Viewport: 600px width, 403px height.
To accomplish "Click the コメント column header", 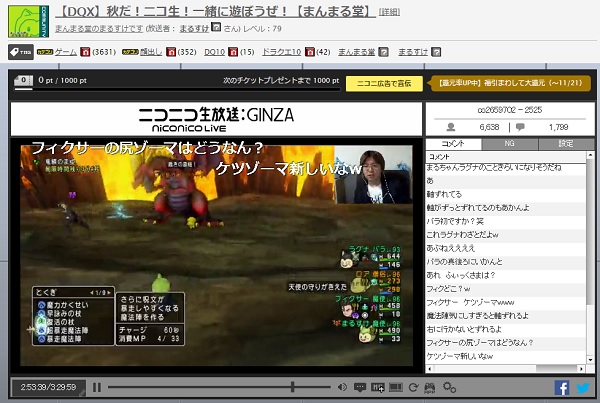I will click(x=506, y=157).
